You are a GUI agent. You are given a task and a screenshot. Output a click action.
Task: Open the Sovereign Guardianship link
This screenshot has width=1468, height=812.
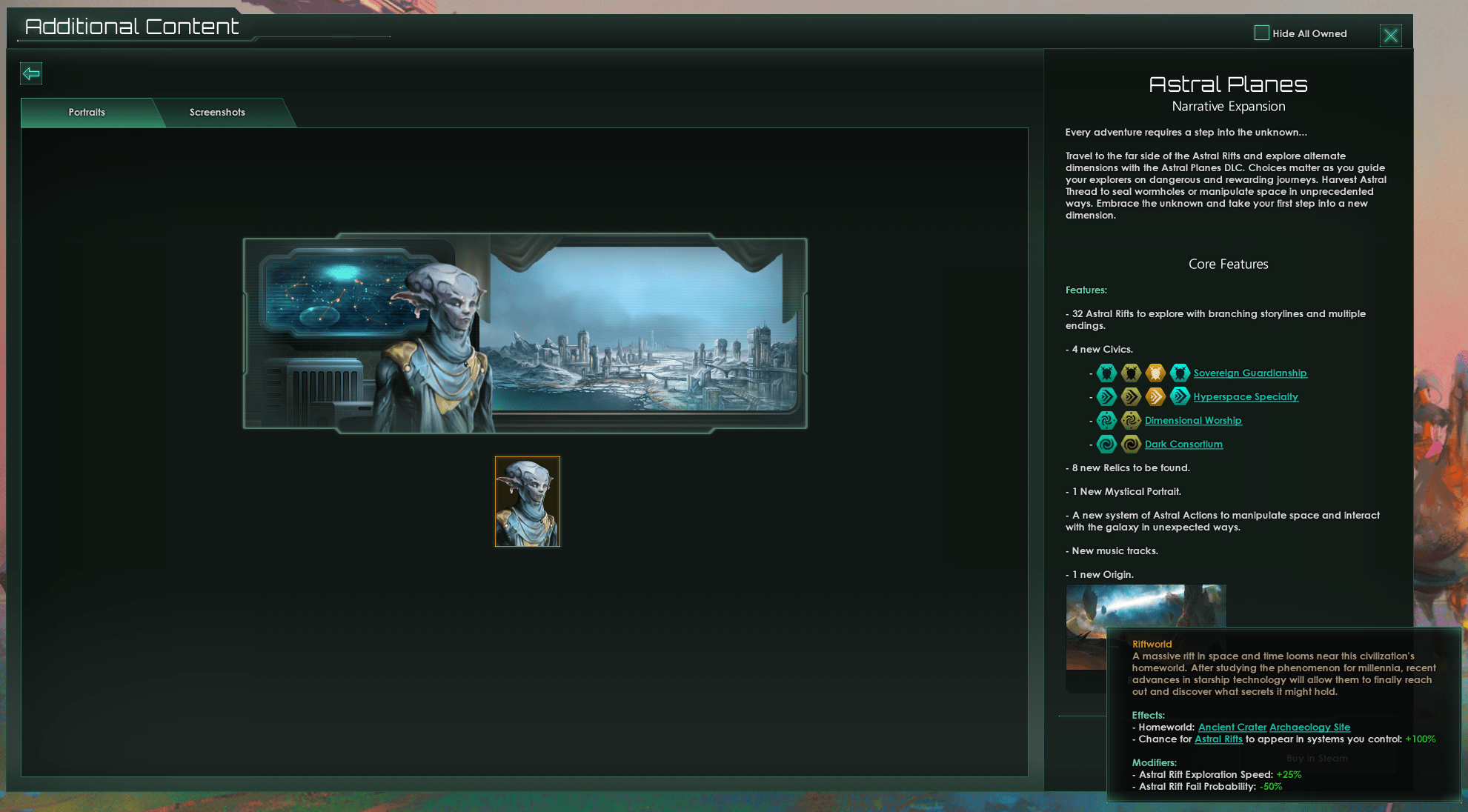pos(1250,373)
